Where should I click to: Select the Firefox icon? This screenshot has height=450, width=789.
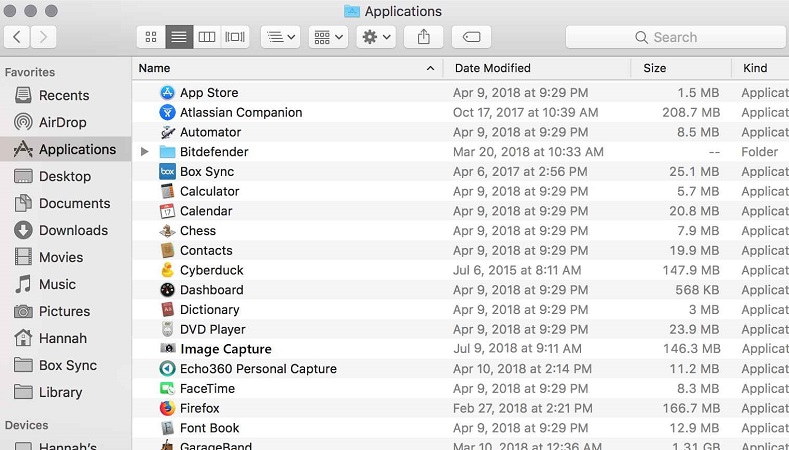click(x=167, y=408)
